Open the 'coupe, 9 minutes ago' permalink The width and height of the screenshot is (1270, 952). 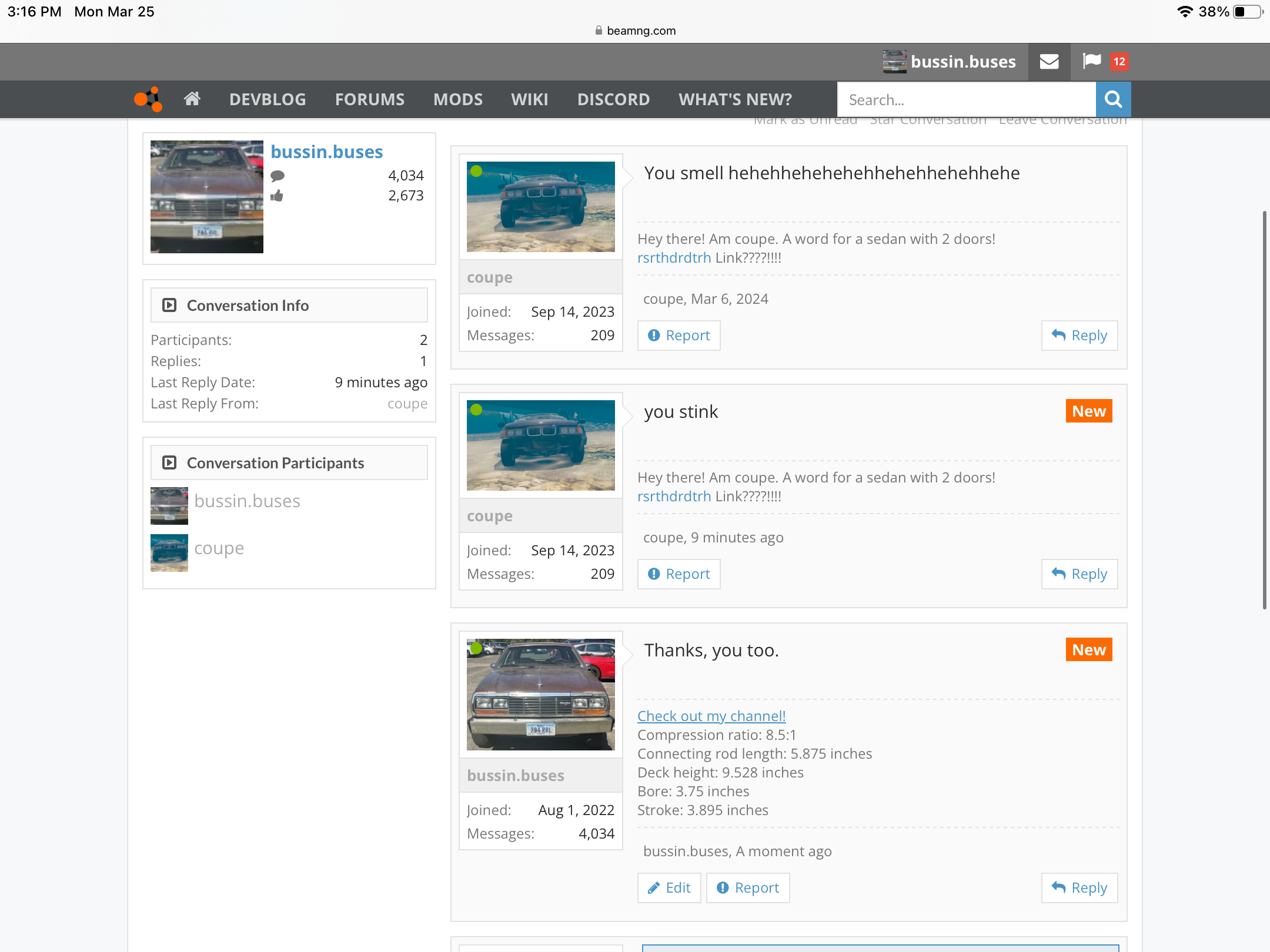[x=713, y=537]
